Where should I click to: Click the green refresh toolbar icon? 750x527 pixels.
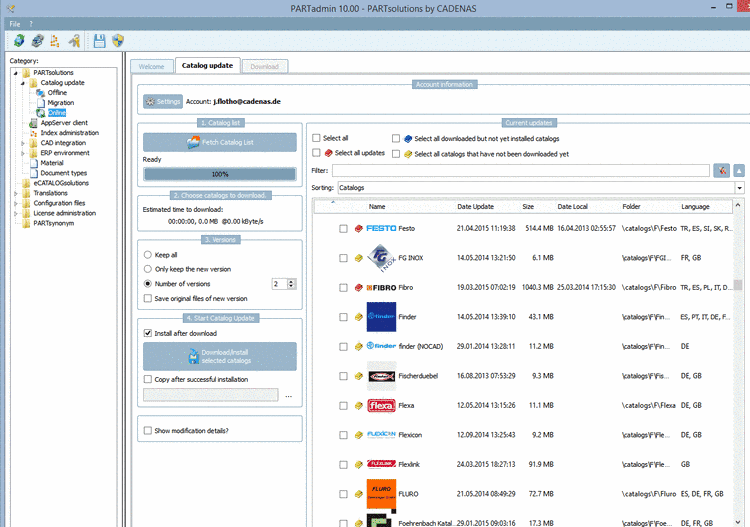19,41
